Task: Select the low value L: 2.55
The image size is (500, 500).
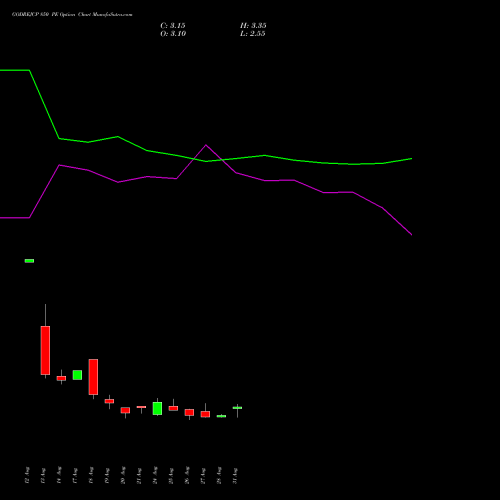Action: [x=253, y=34]
